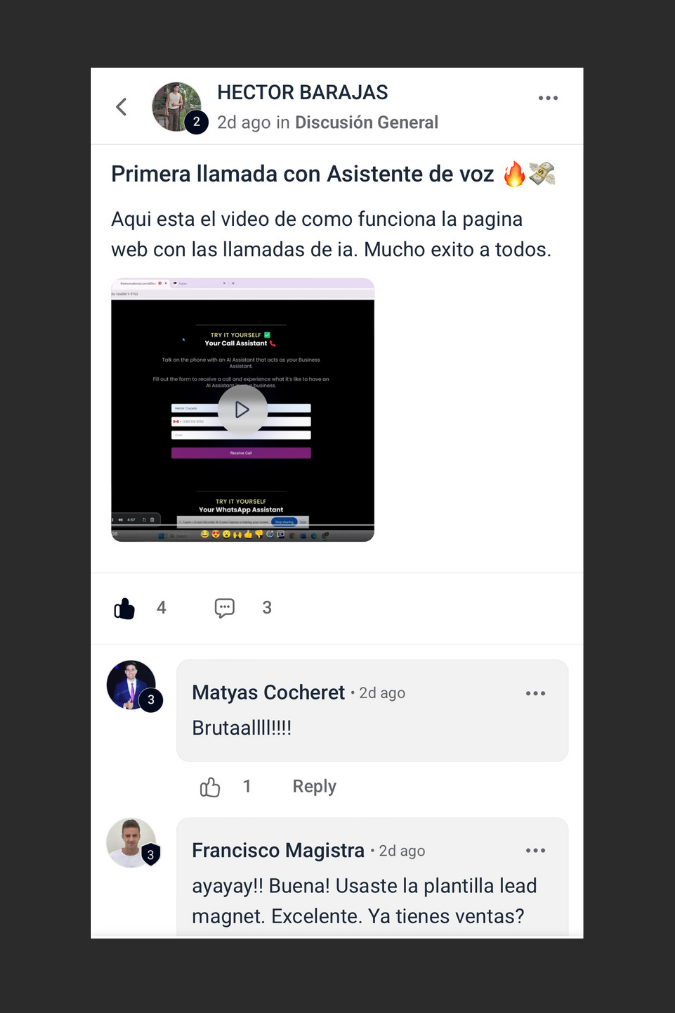Go back using the left chevron arrow

(x=121, y=107)
